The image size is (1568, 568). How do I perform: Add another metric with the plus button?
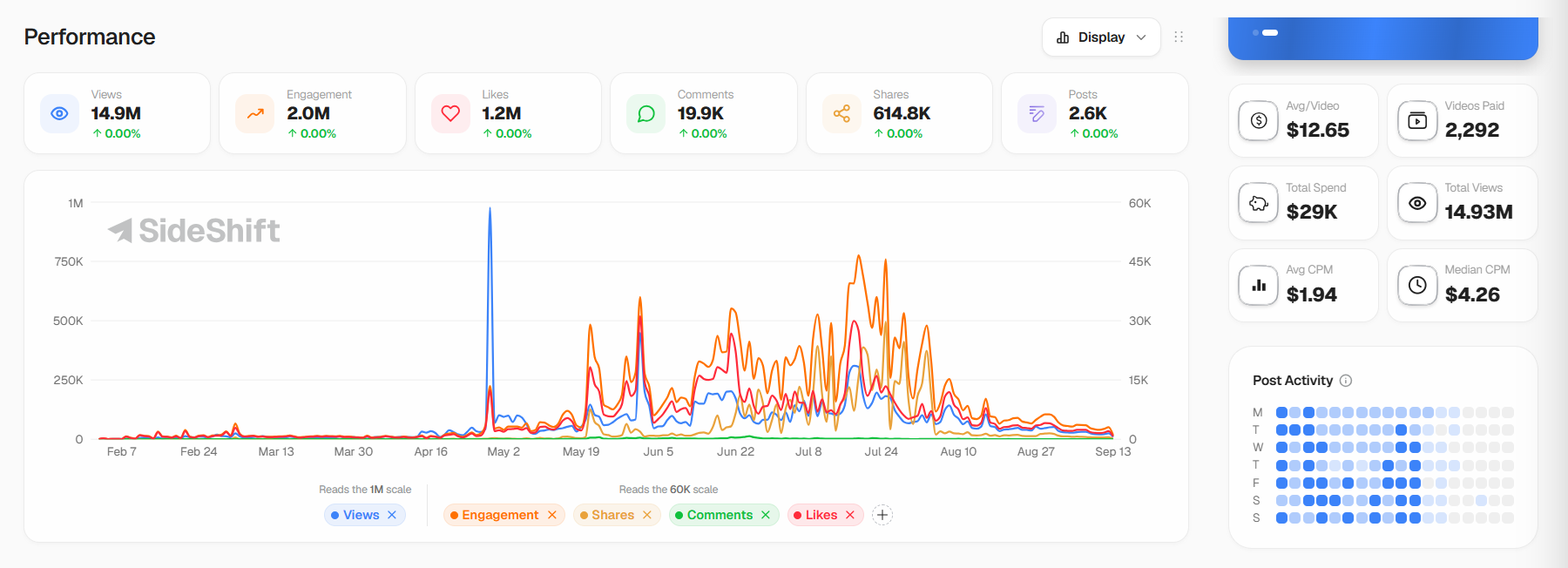(882, 515)
